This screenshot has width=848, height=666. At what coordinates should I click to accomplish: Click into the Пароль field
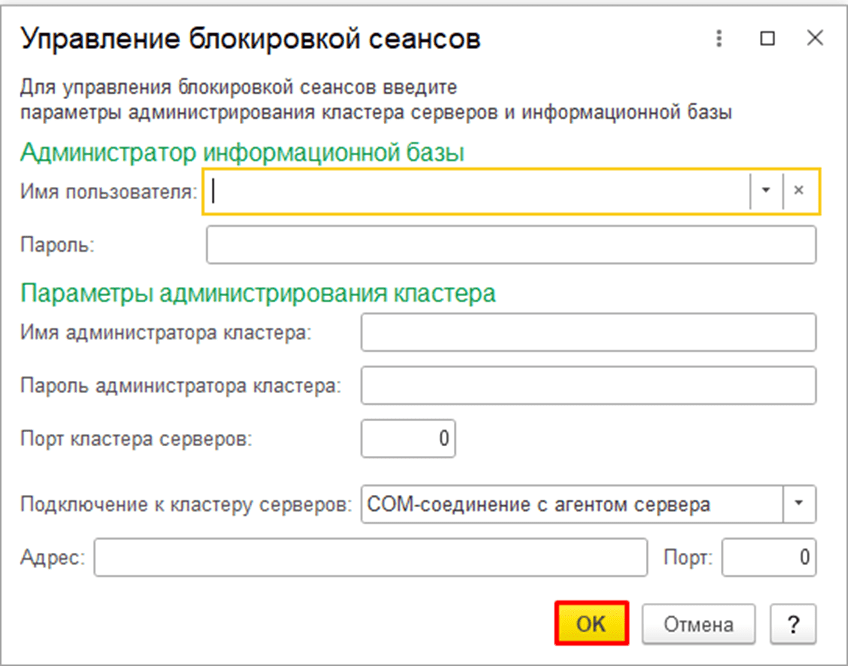tap(511, 244)
